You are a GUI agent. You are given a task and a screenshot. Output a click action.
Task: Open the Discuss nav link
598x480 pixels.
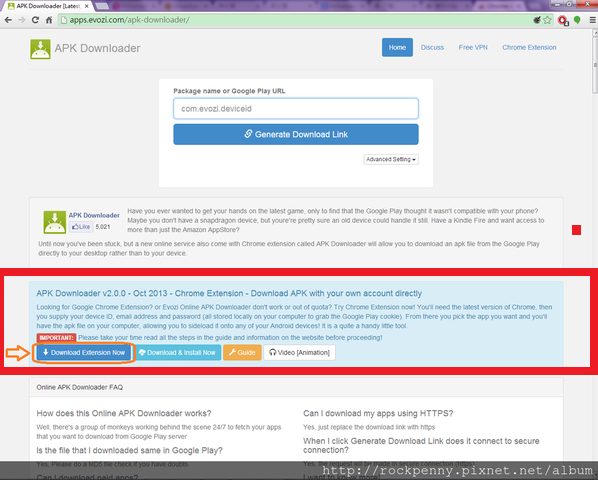(x=432, y=47)
